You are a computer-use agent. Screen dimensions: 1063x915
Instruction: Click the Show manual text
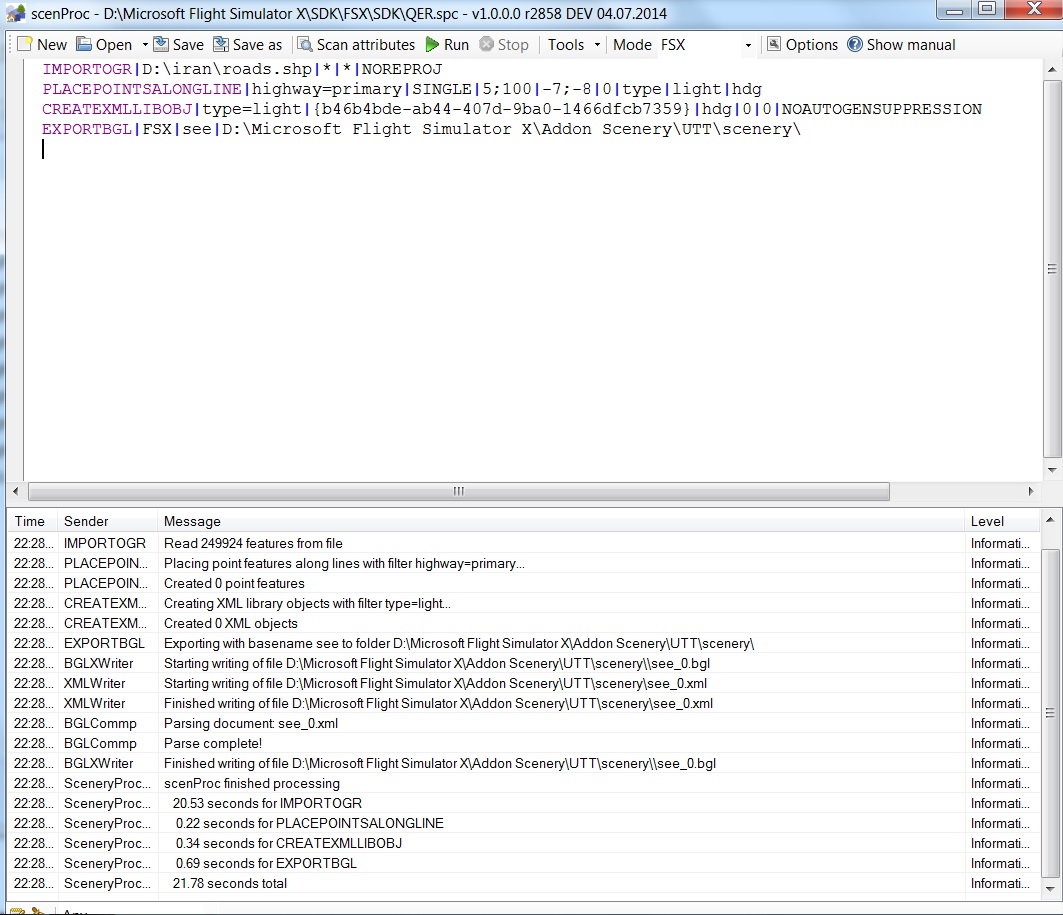coord(910,45)
